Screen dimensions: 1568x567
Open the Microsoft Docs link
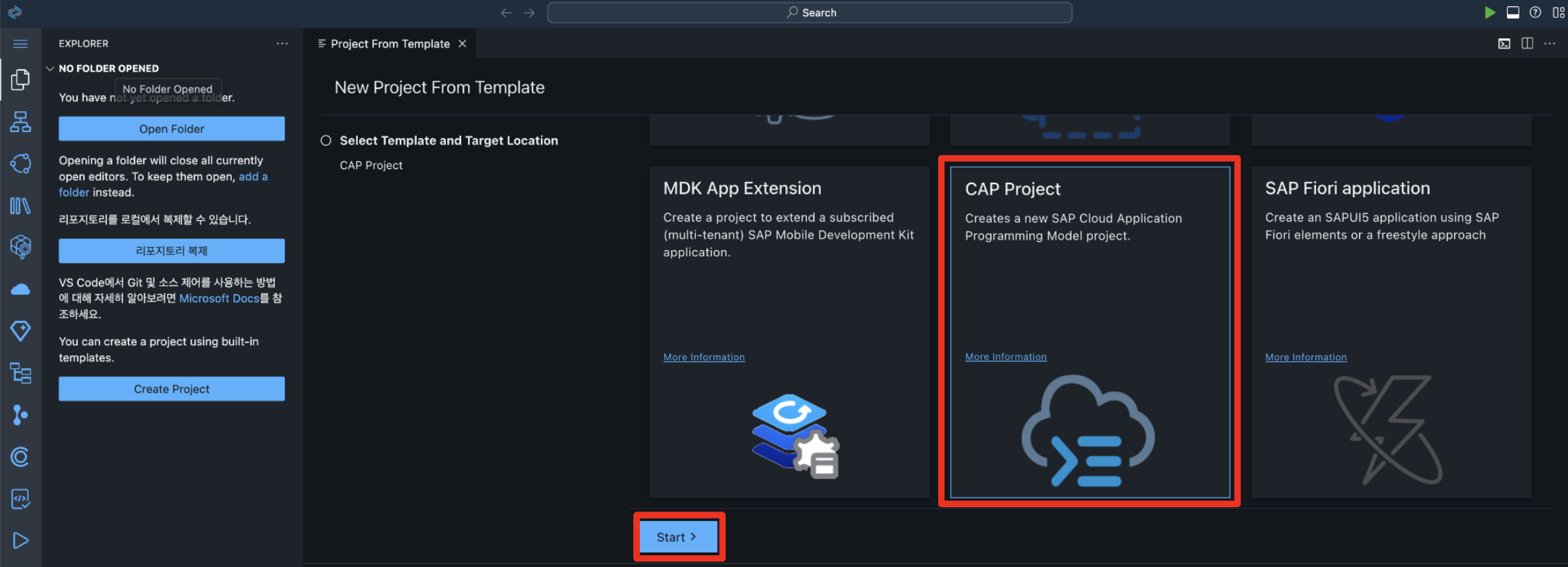(x=219, y=298)
